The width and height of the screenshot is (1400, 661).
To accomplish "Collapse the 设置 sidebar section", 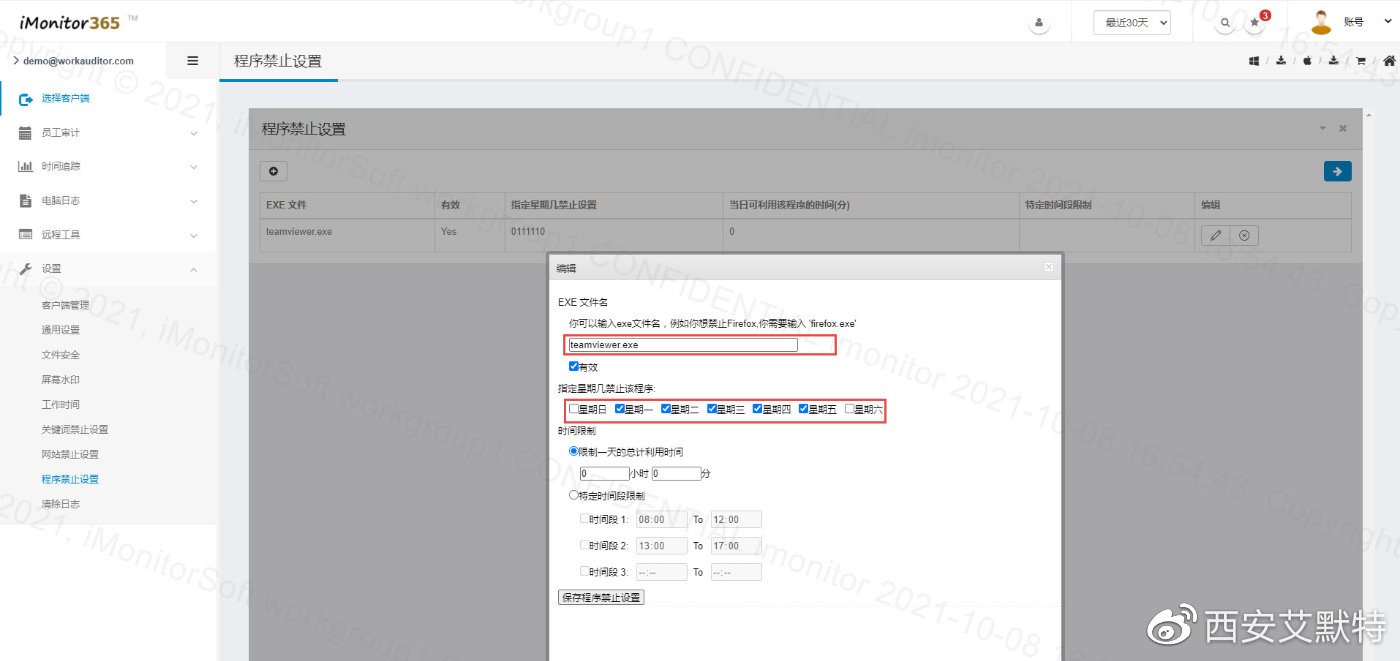I will [108, 269].
